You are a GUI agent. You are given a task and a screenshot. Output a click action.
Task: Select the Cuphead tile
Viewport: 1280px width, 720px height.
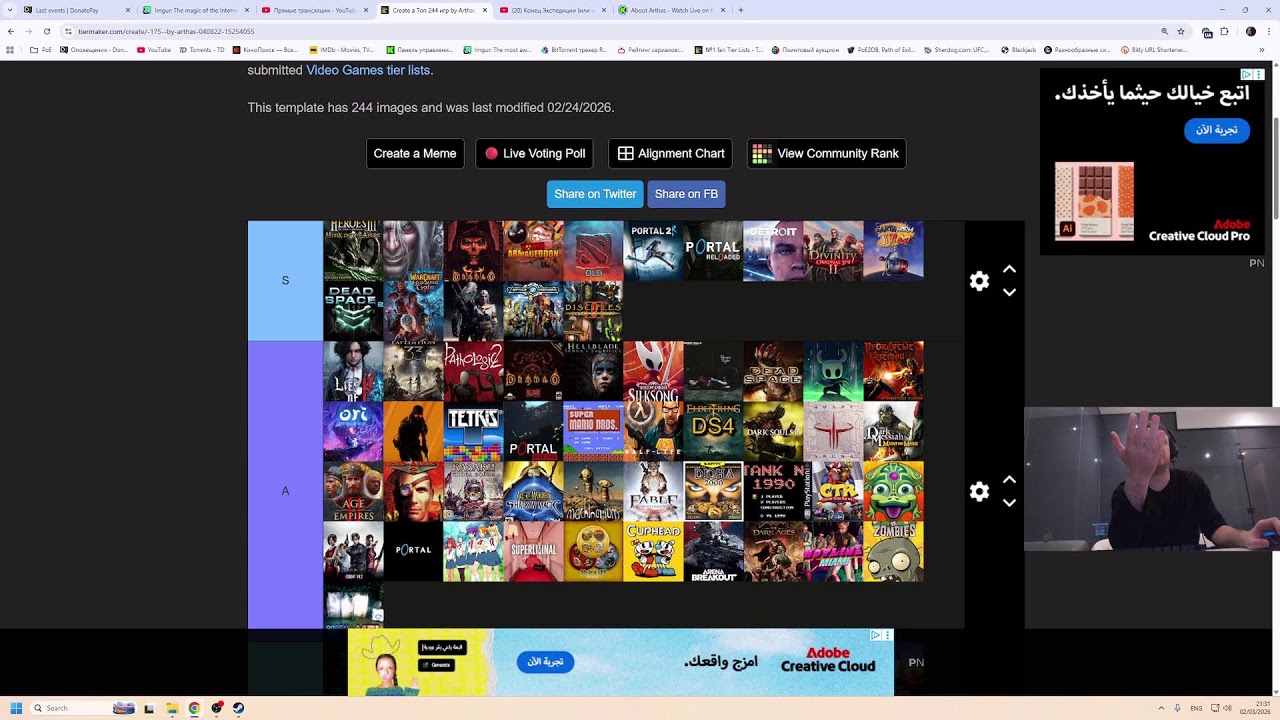[653, 551]
